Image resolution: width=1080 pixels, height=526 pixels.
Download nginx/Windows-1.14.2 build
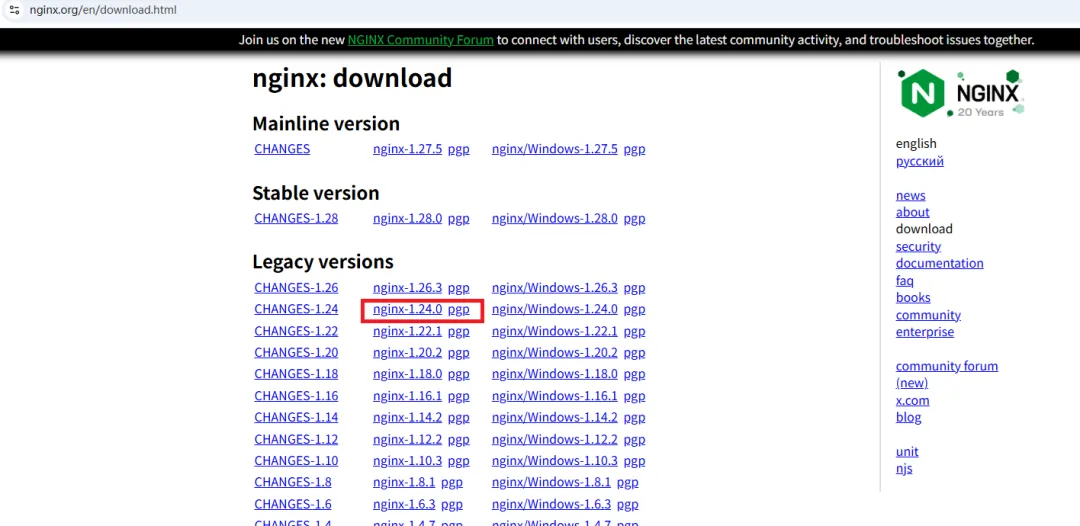(554, 417)
